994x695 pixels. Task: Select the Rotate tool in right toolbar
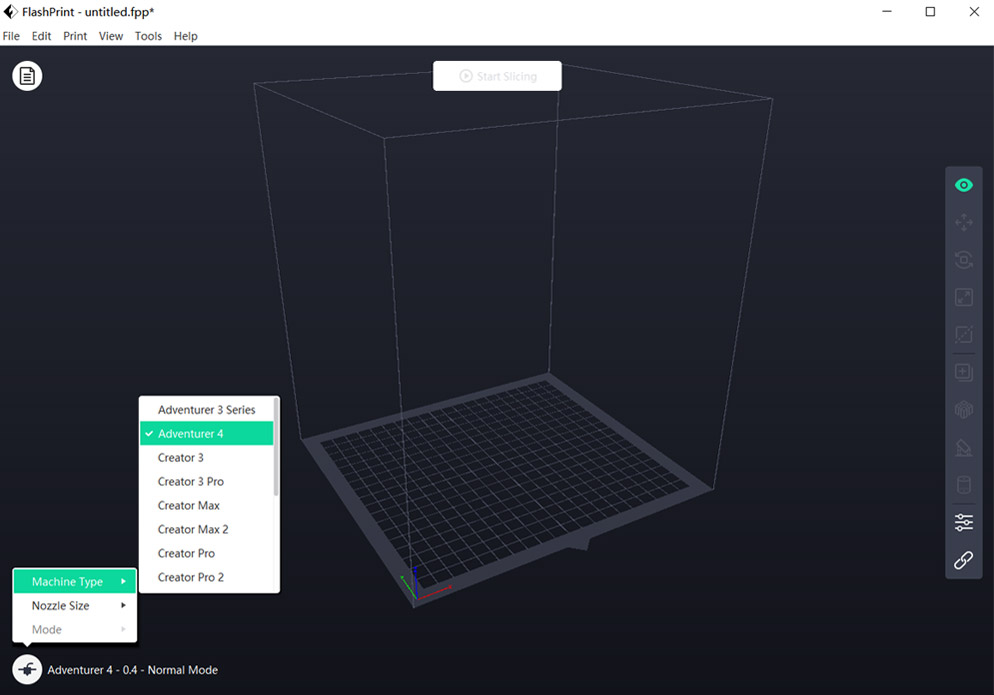(x=964, y=260)
